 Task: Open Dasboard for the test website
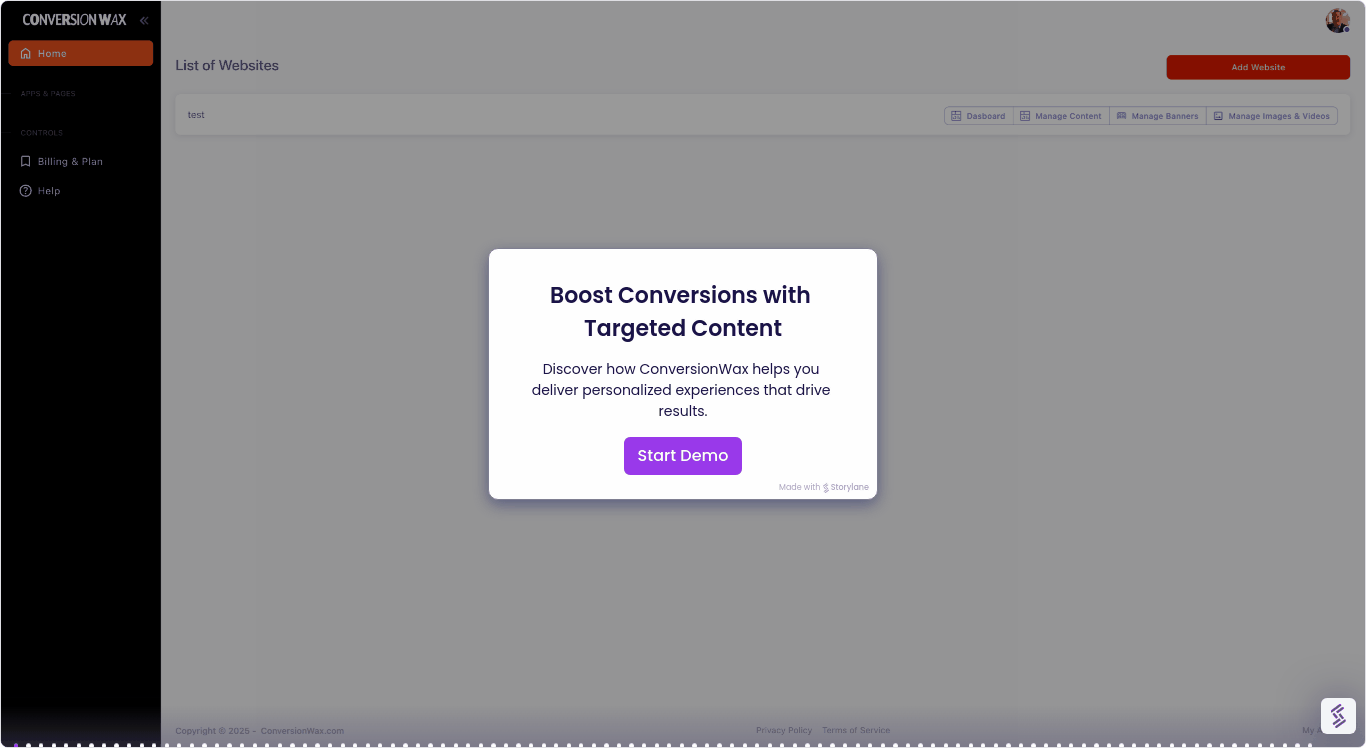tap(979, 116)
